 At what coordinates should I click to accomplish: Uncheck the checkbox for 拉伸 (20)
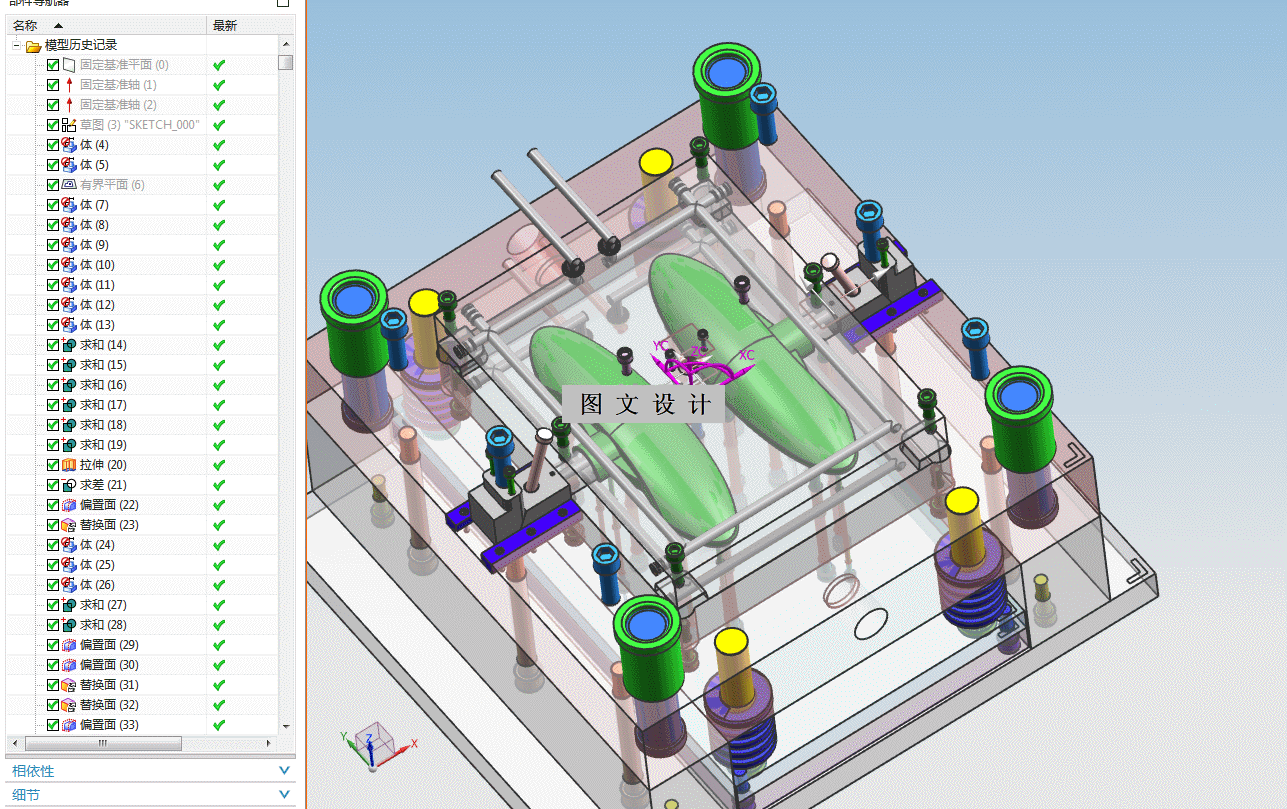point(53,465)
